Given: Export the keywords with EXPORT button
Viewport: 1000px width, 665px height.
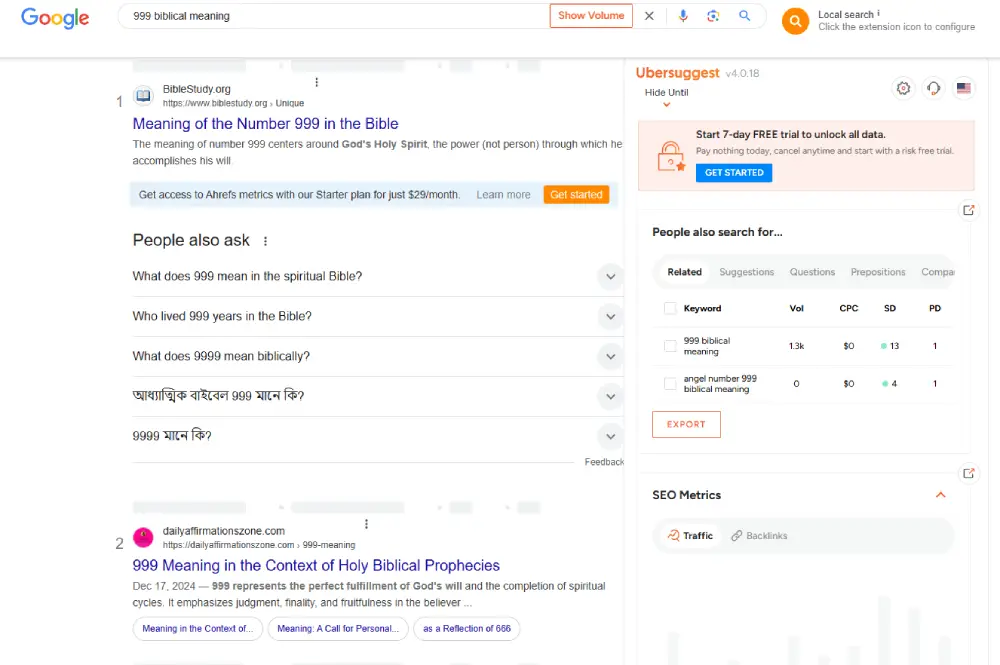Looking at the screenshot, I should (686, 425).
